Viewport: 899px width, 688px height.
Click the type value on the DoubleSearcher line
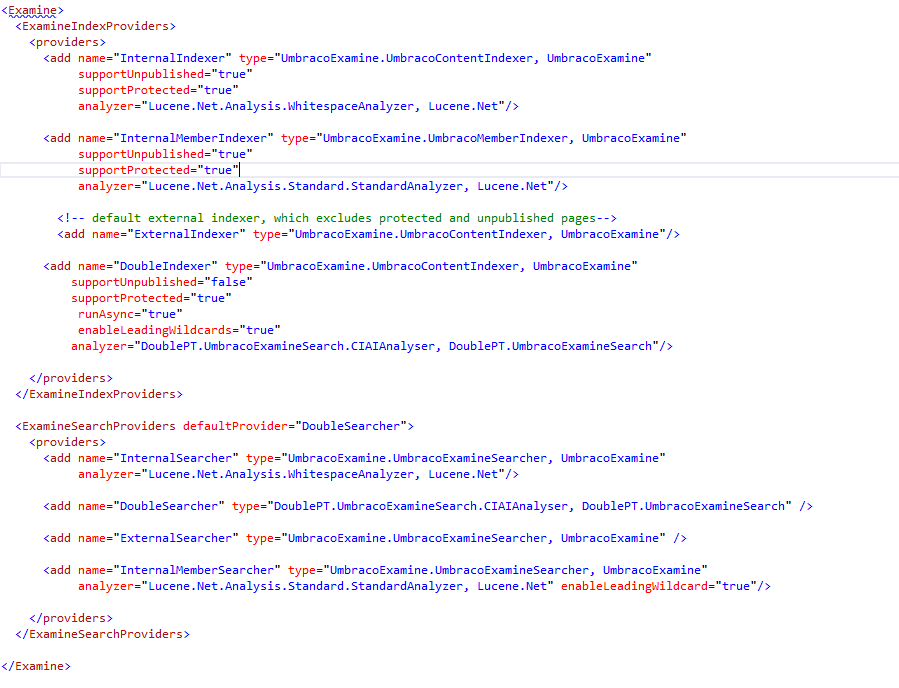click(x=529, y=507)
